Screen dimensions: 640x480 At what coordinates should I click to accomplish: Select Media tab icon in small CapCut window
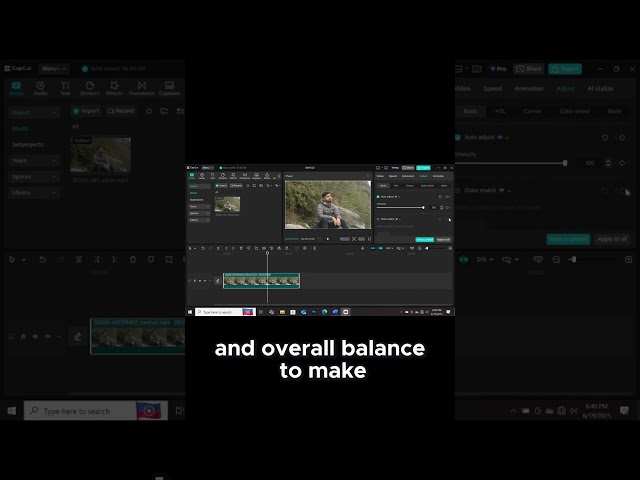[x=192, y=175]
